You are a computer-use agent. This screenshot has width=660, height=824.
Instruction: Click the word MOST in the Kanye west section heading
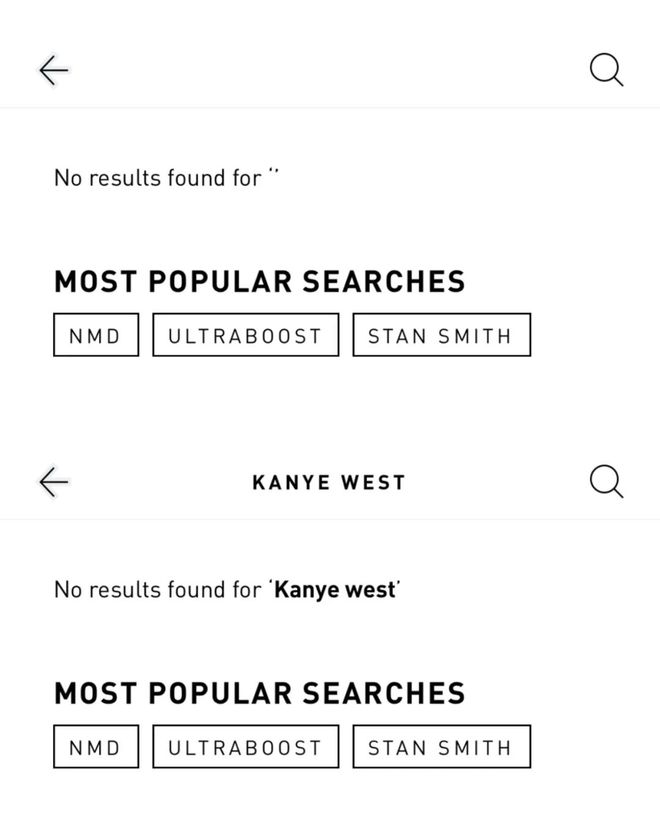coord(96,694)
